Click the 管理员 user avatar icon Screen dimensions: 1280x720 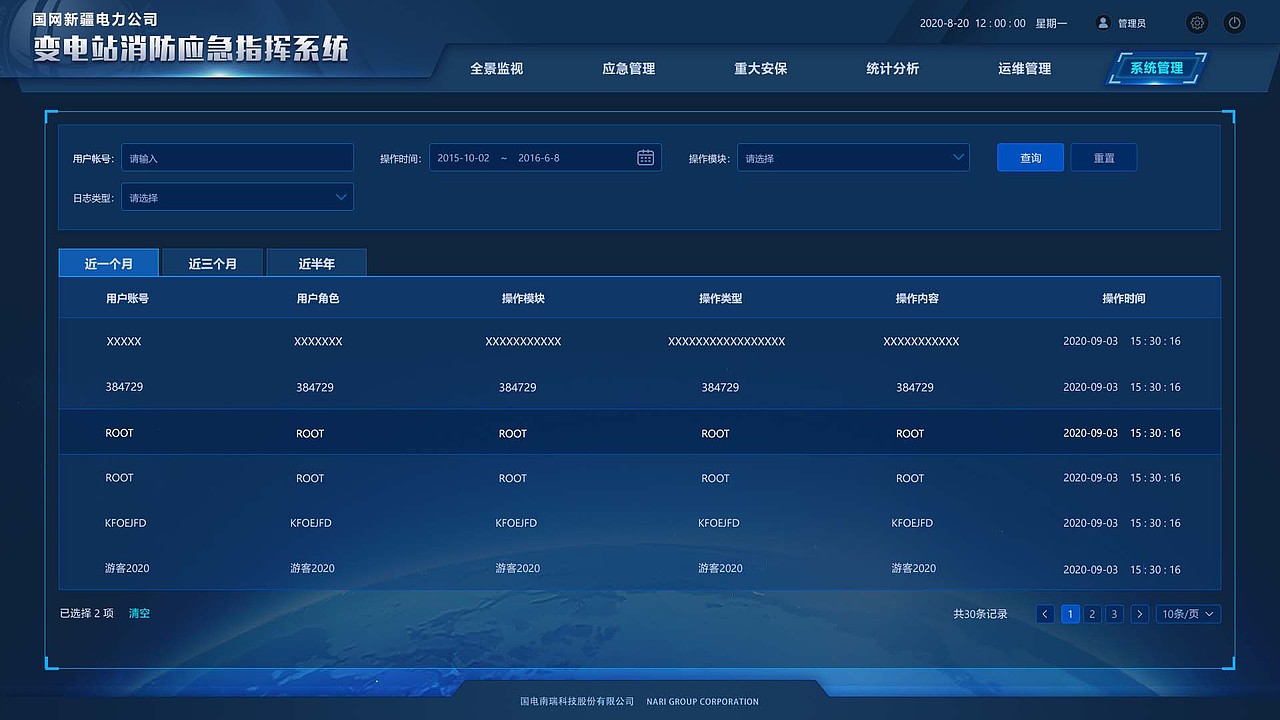1101,22
